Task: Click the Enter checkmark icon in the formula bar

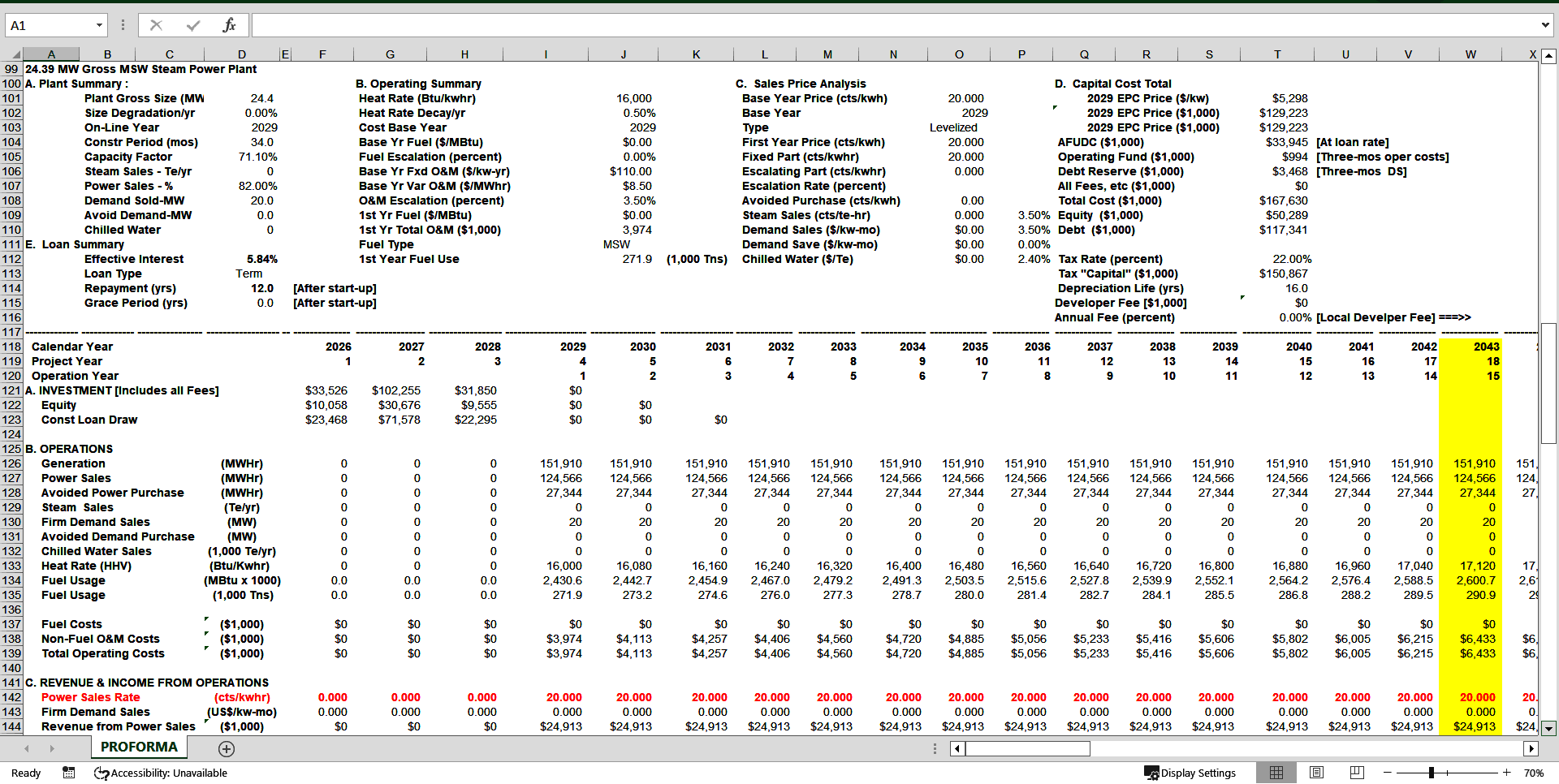Action: tap(192, 24)
